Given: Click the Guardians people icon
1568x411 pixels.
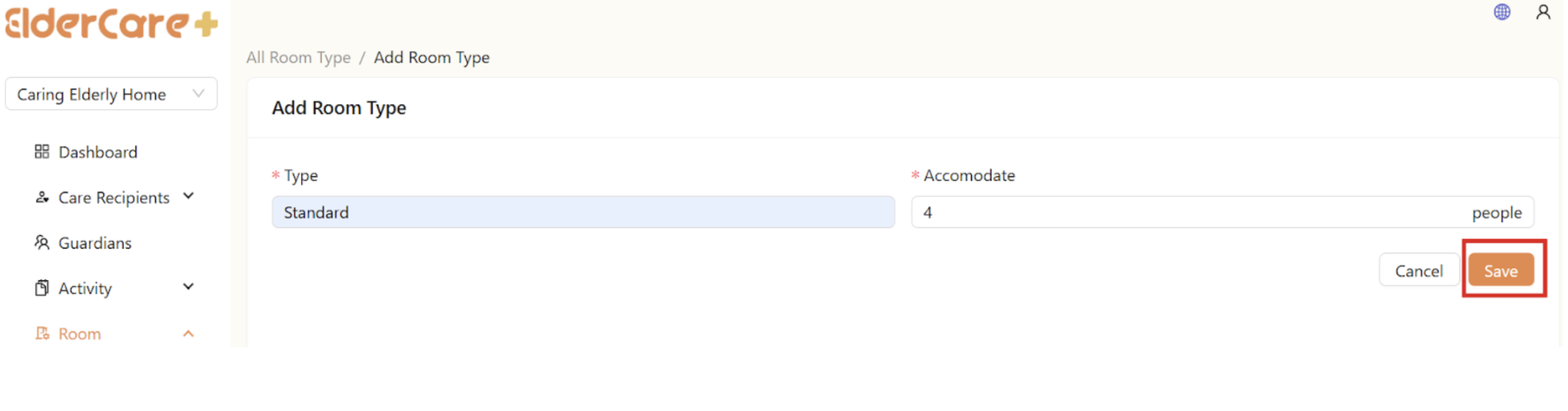Looking at the screenshot, I should coord(42,242).
